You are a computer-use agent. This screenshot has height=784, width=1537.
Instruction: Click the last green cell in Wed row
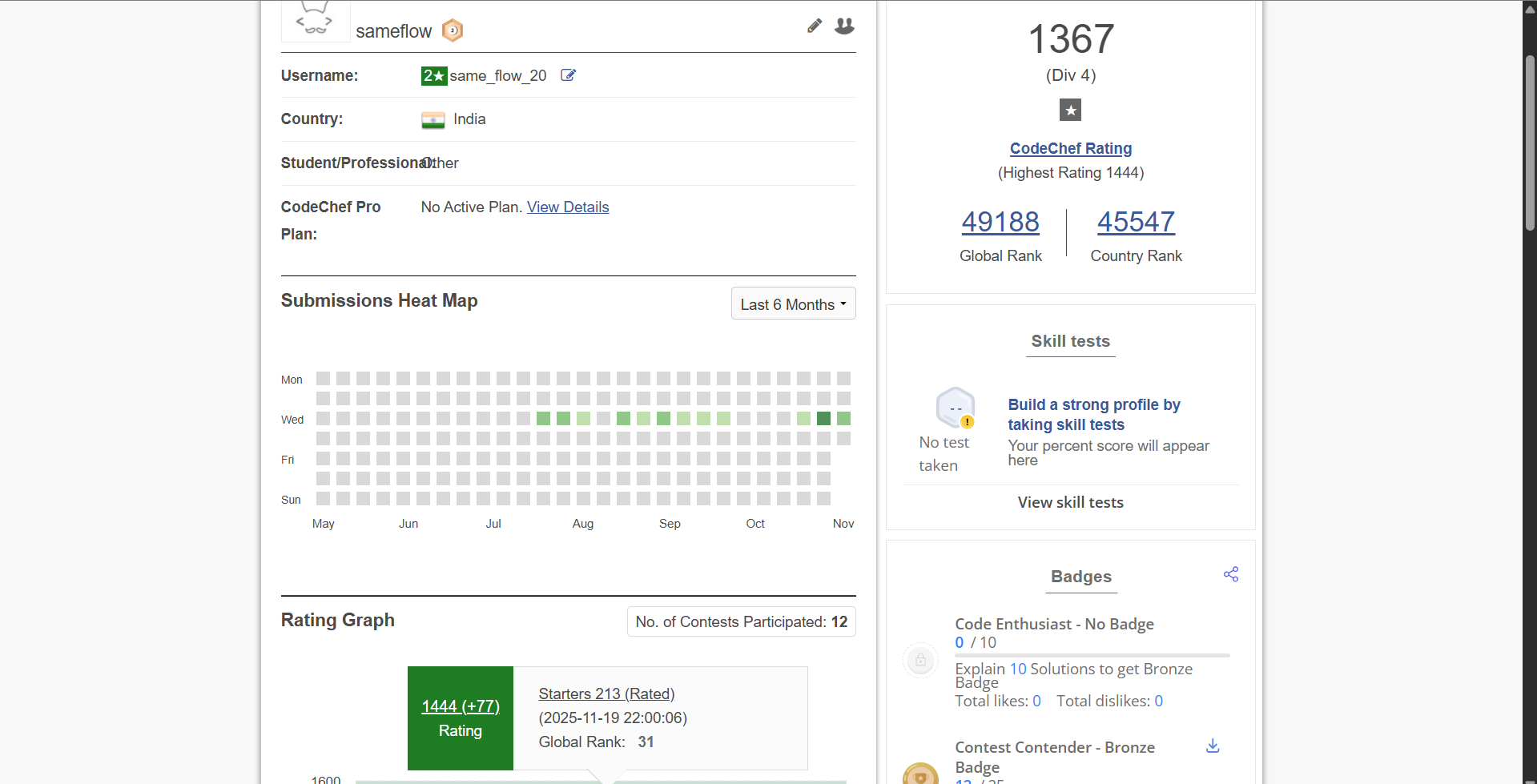843,418
